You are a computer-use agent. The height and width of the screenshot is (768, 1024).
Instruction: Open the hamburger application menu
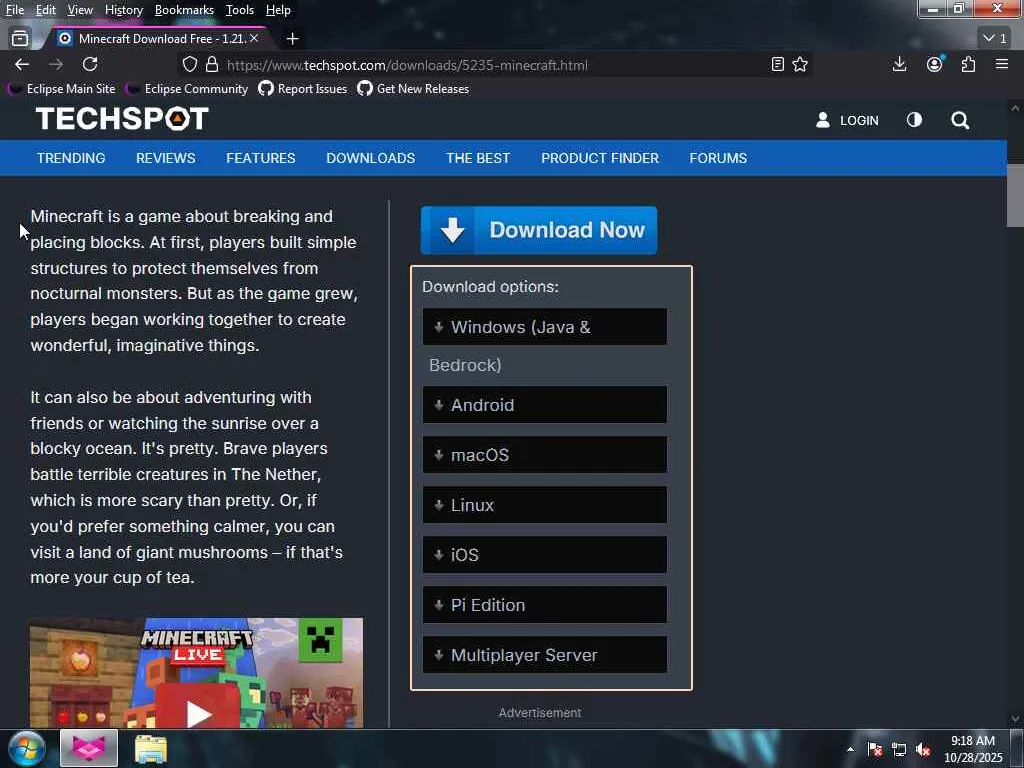(x=1002, y=64)
